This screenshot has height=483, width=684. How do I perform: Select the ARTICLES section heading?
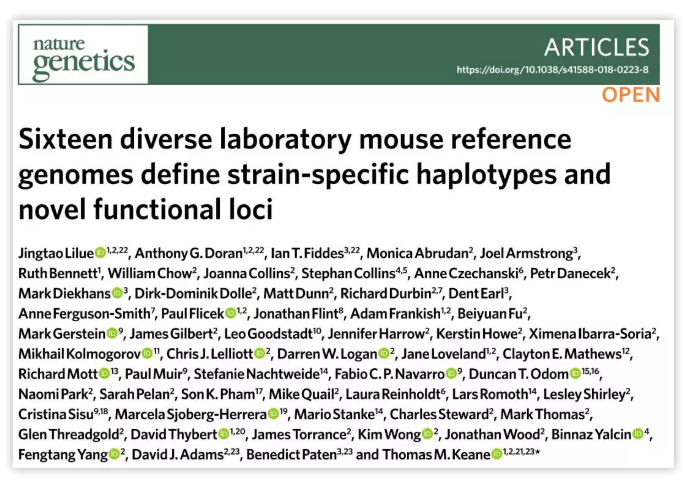click(x=596, y=47)
